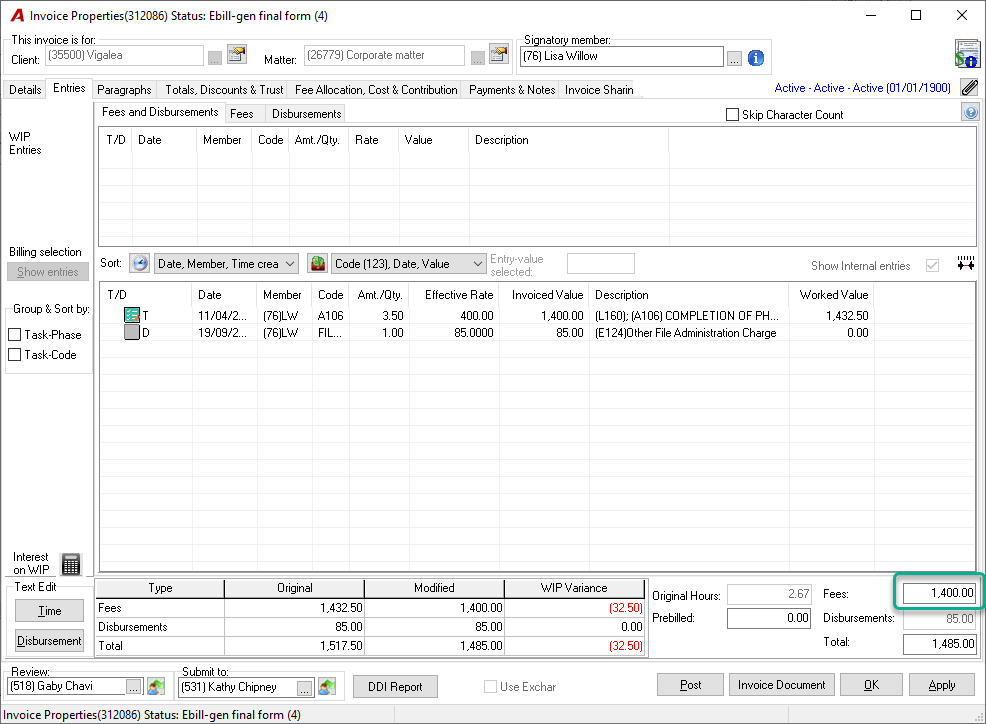
Task: Open the matter details icon beside Corporate matter
Action: (x=499, y=55)
